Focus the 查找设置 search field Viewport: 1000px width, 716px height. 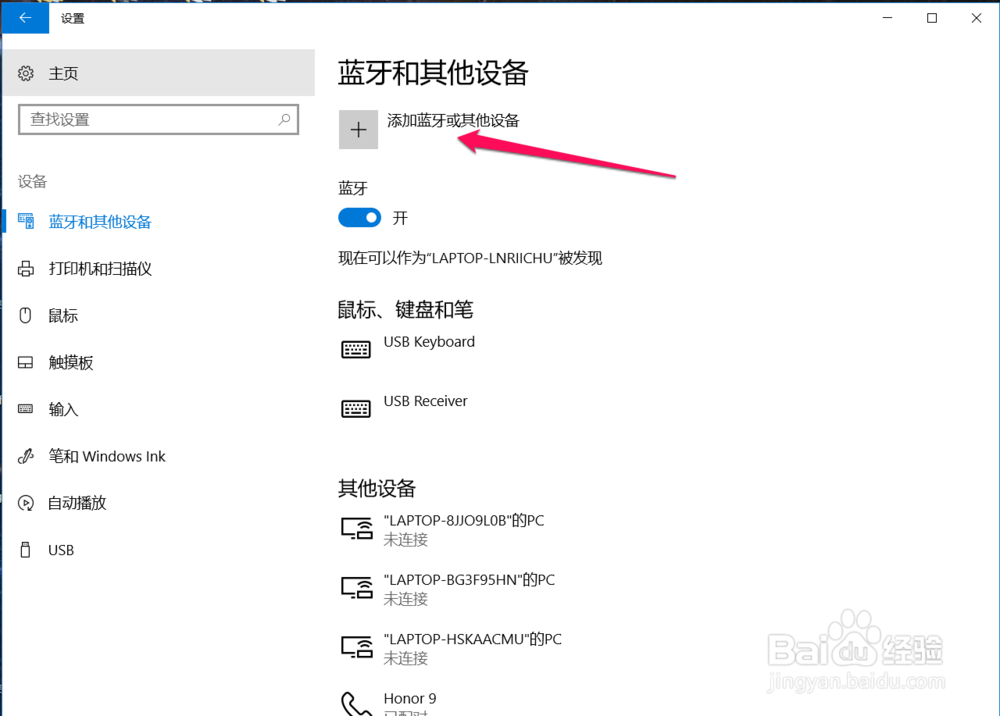pos(158,119)
